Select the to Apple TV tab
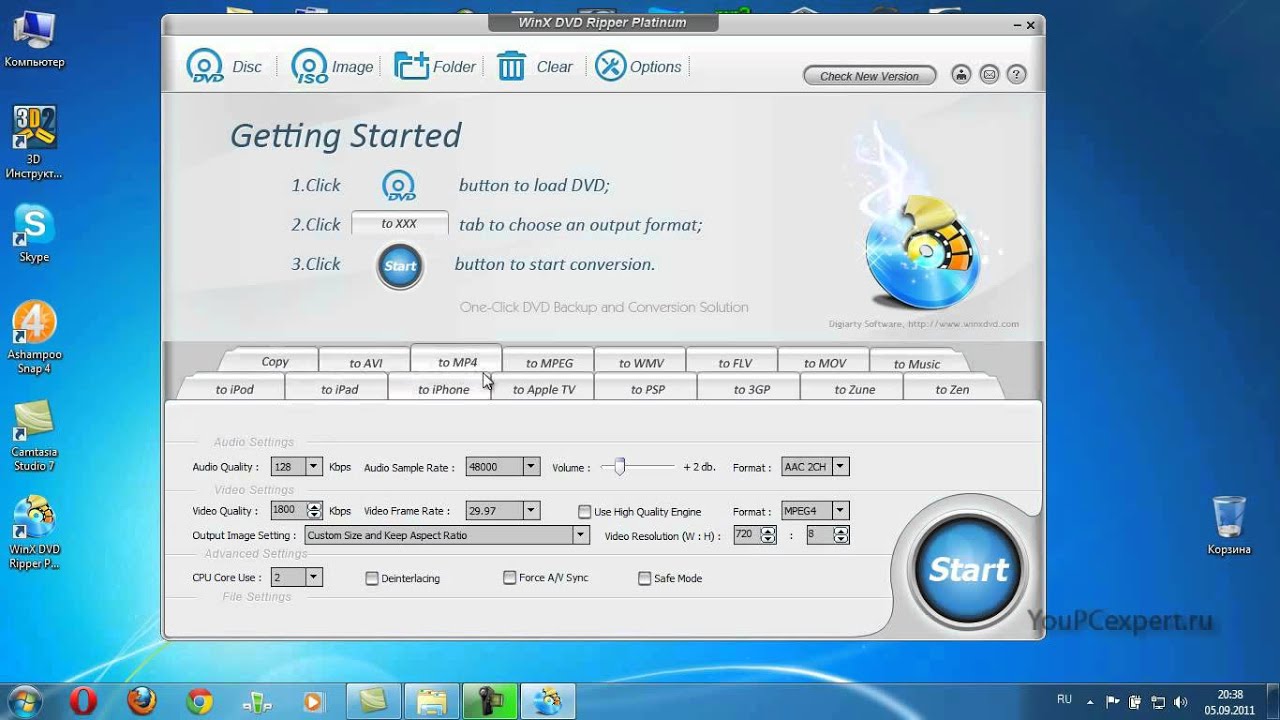Screen dimensions: 1280x720 544,389
